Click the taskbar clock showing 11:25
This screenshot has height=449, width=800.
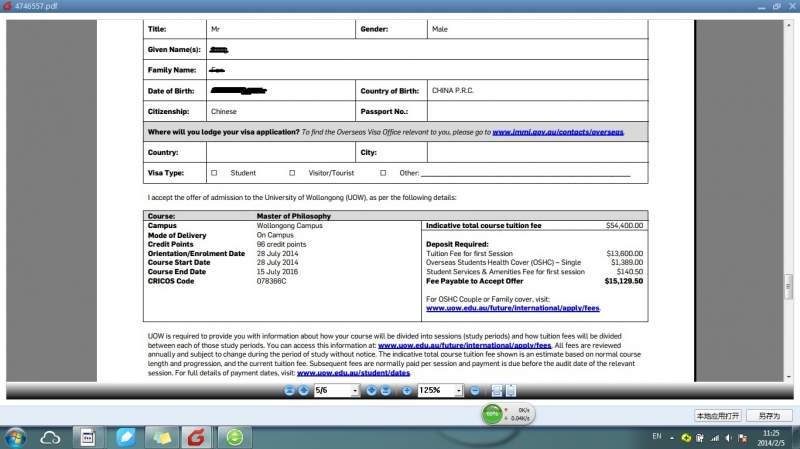771,438
